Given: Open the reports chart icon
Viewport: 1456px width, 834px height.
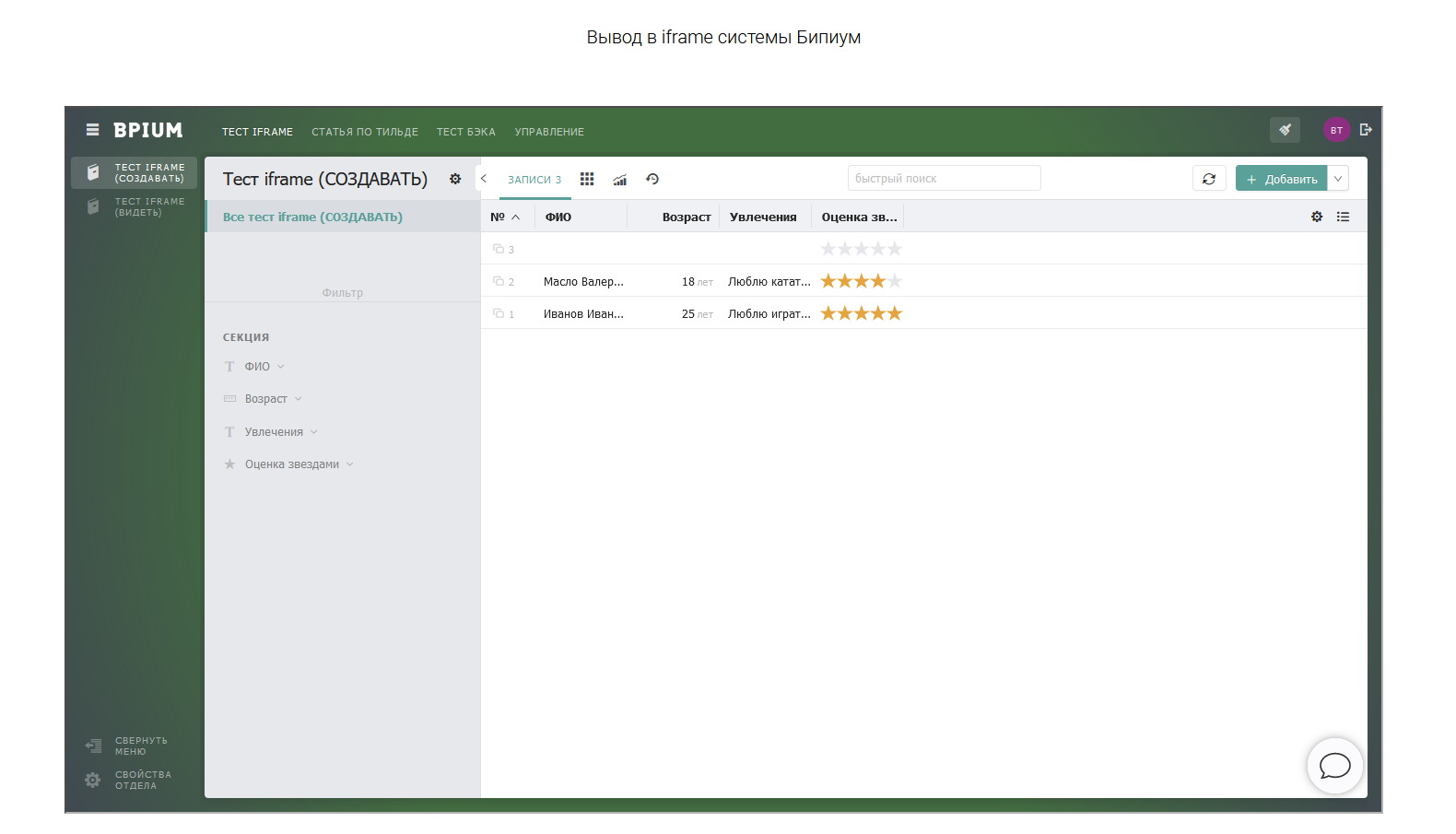Looking at the screenshot, I should [x=620, y=180].
